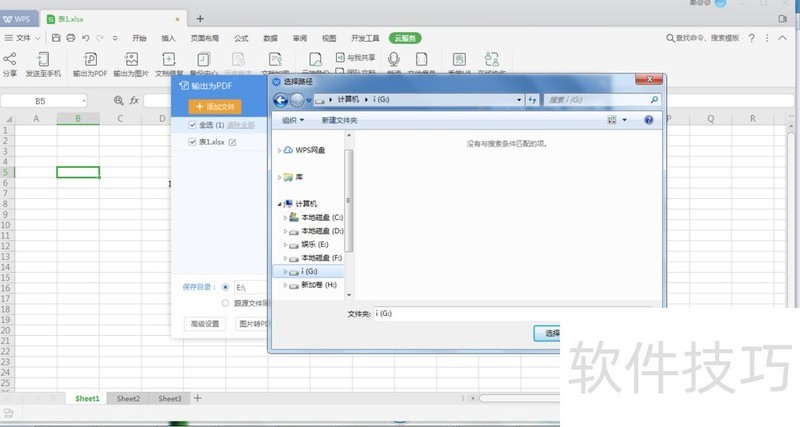800x427 pixels.
Task: Click the 清除全部 link
Action: pyautogui.click(x=241, y=125)
